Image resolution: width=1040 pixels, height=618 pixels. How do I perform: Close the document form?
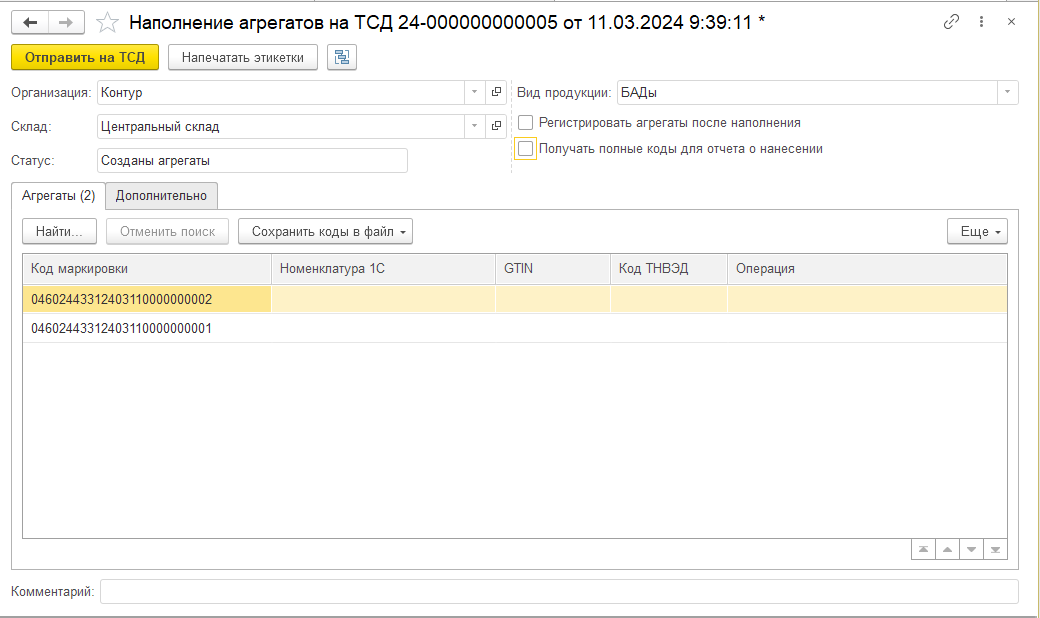point(1011,22)
